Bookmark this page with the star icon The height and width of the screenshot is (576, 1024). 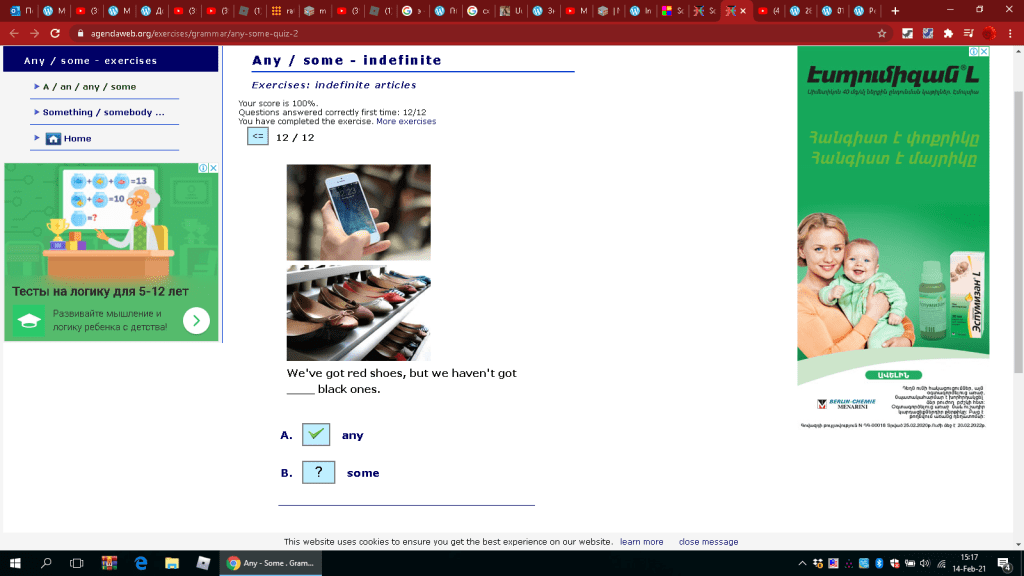[x=881, y=33]
